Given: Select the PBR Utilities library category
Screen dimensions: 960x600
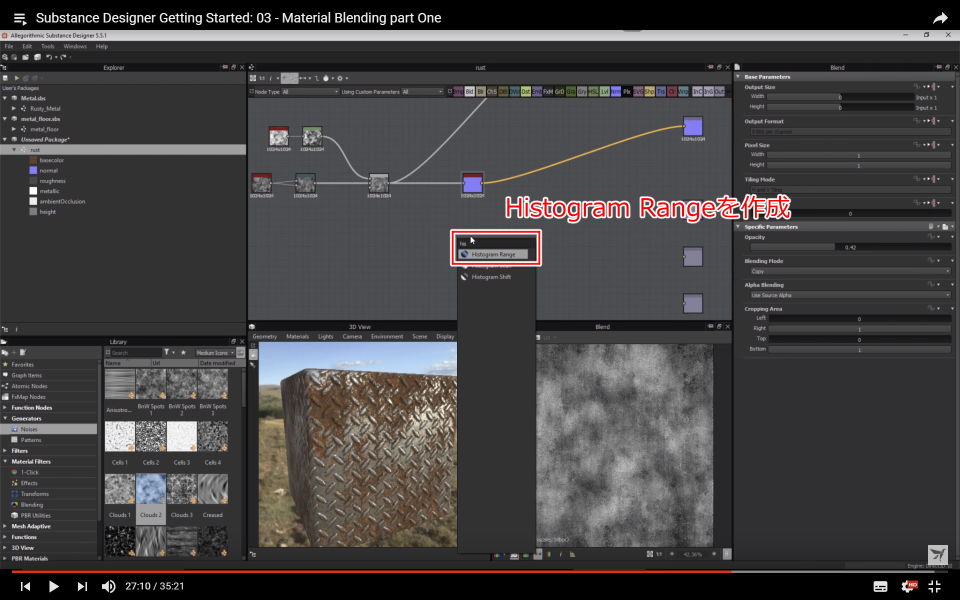Looking at the screenshot, I should 36,516.
